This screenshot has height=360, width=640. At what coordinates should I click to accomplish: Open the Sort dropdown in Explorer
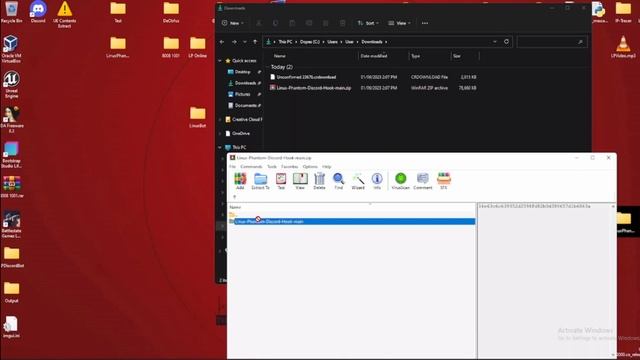tap(368, 23)
